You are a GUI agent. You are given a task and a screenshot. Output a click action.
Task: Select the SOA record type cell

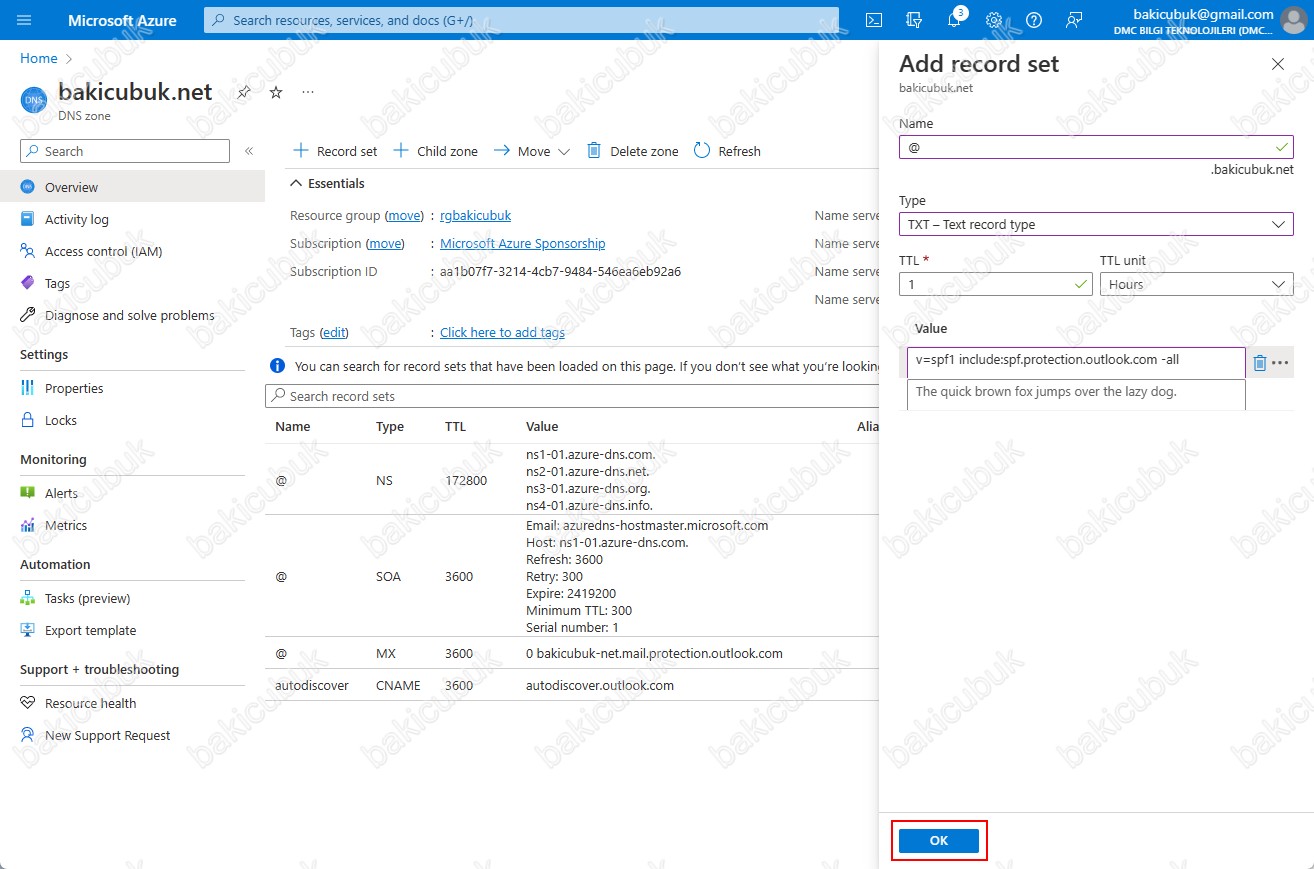tap(388, 576)
